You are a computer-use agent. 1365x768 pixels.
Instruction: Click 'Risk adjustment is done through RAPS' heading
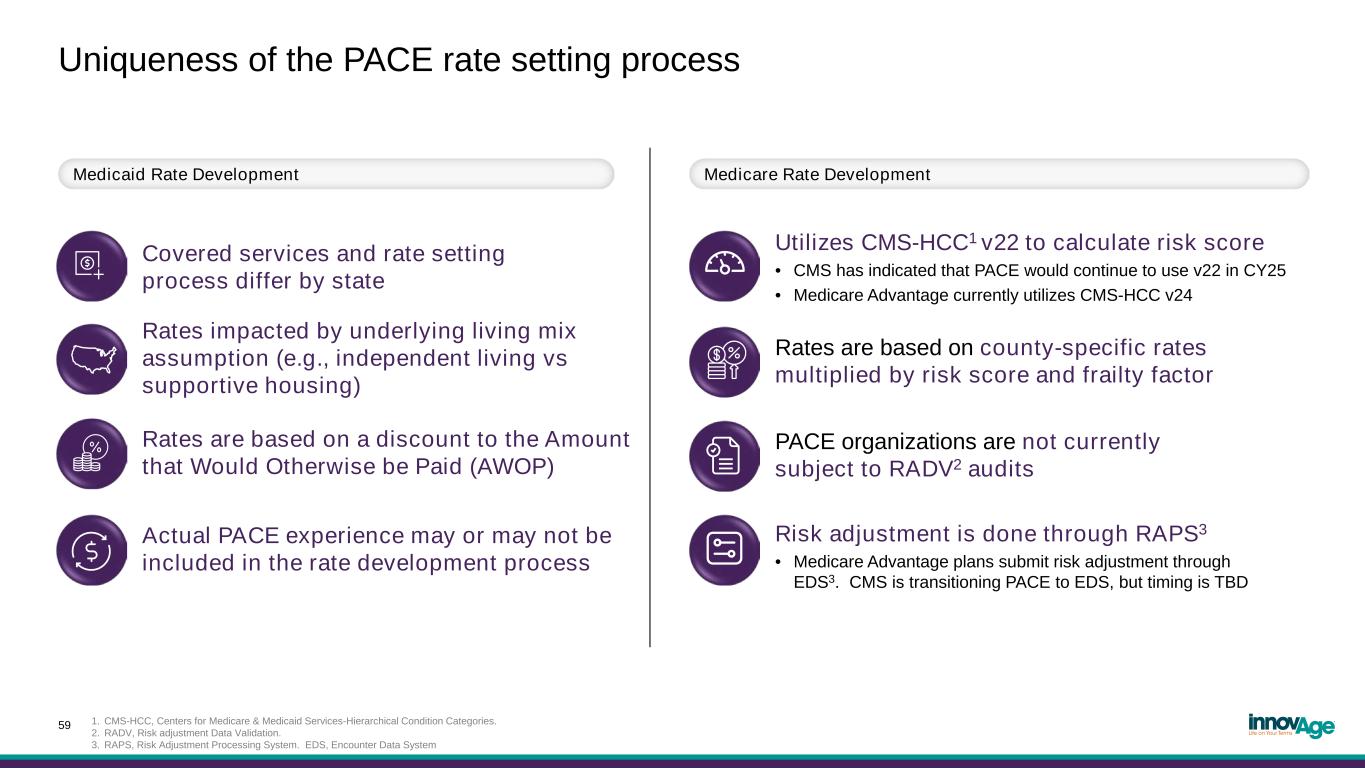[x=993, y=533]
